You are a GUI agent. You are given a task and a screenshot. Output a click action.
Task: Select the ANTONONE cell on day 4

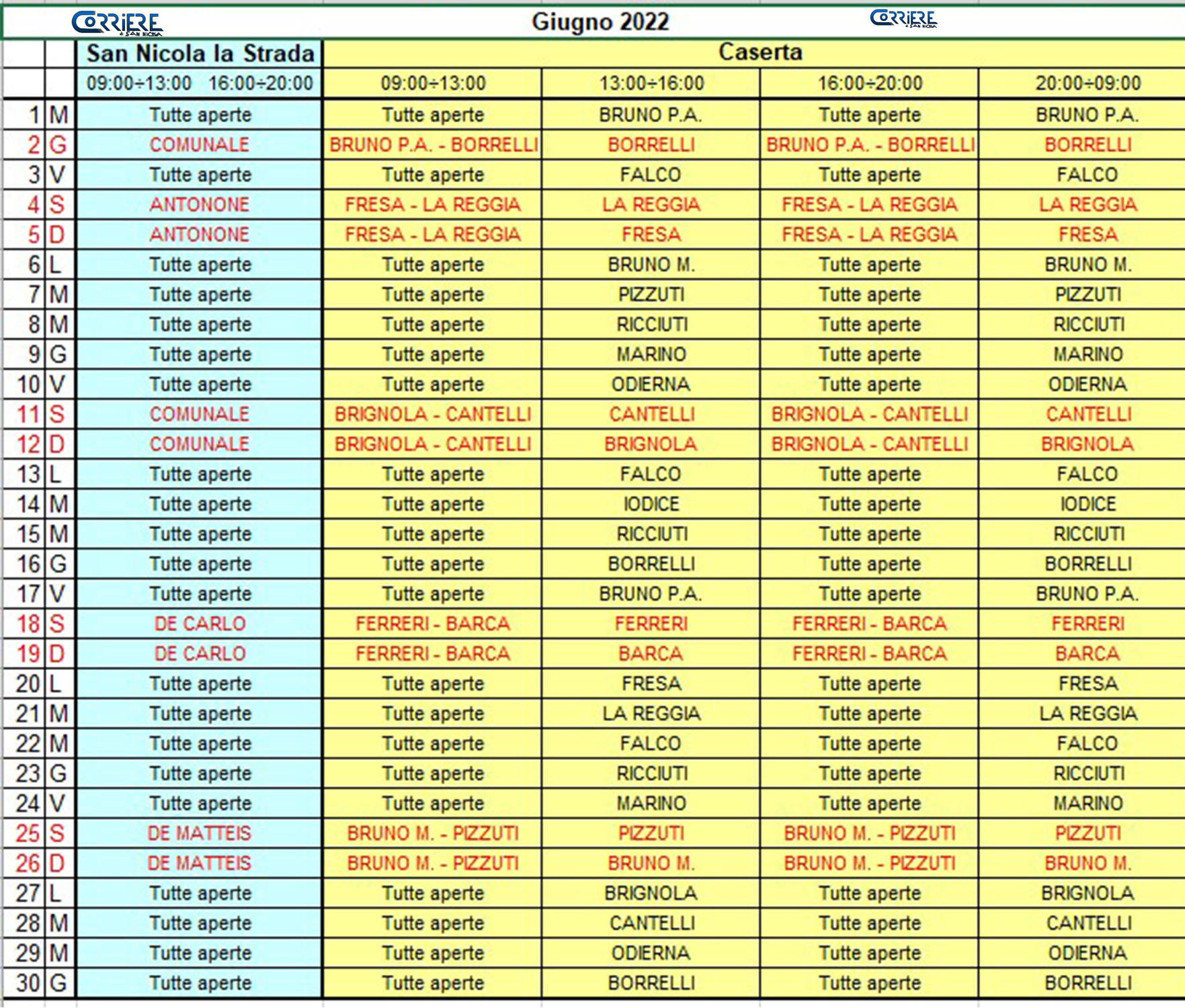tap(200, 204)
